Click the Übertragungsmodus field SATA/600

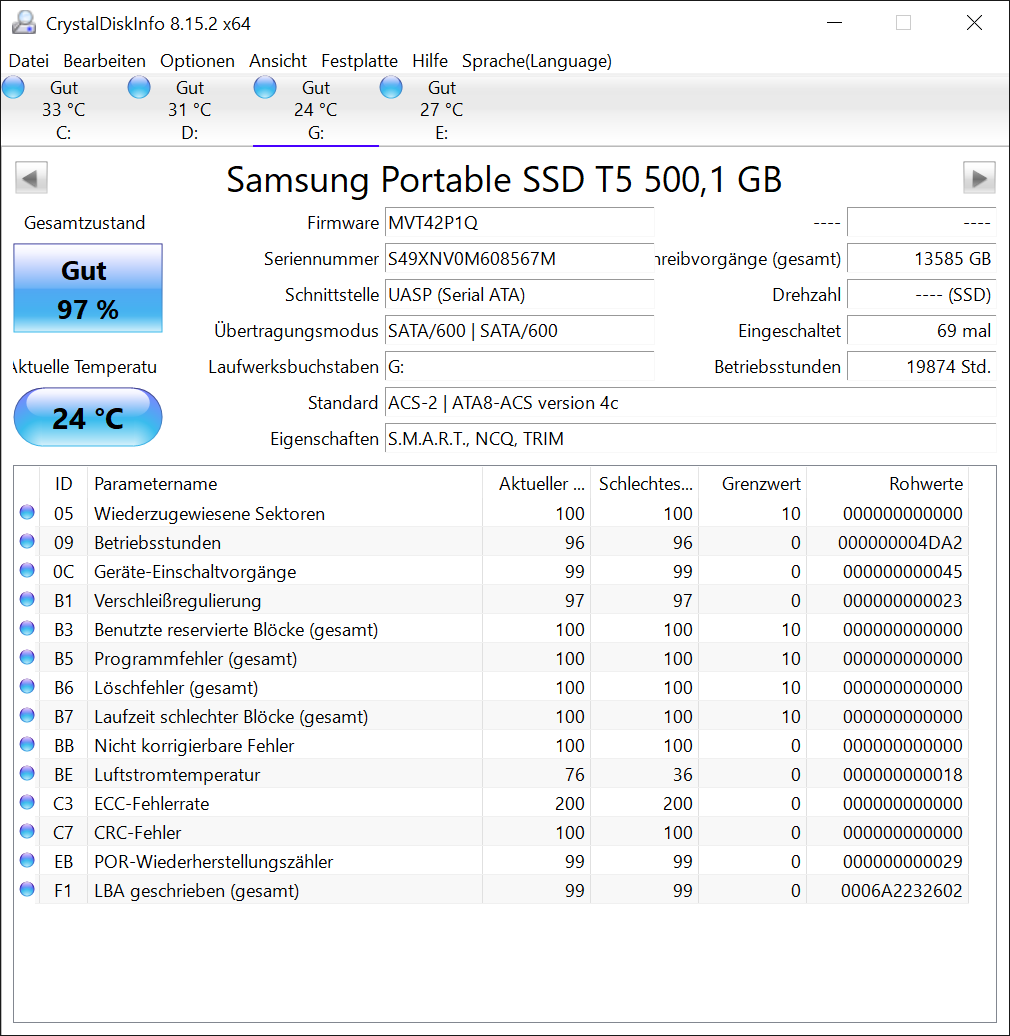(519, 330)
